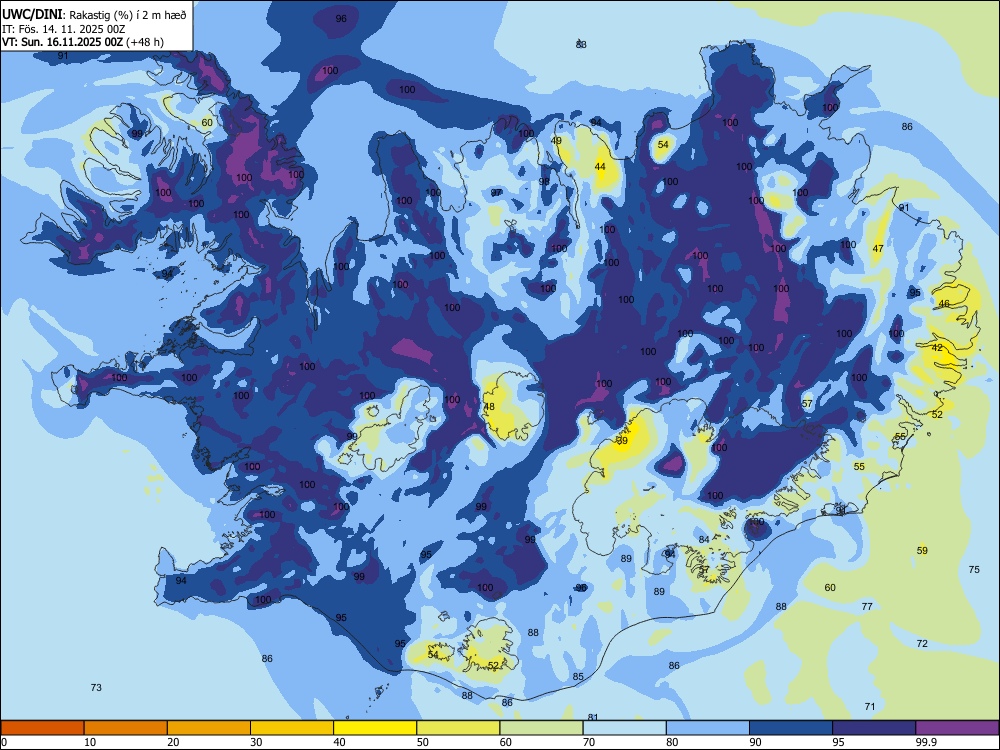Screen dimensions: 1000x750
Task: Pick the 20–30 legend color band
Action: coord(209,728)
